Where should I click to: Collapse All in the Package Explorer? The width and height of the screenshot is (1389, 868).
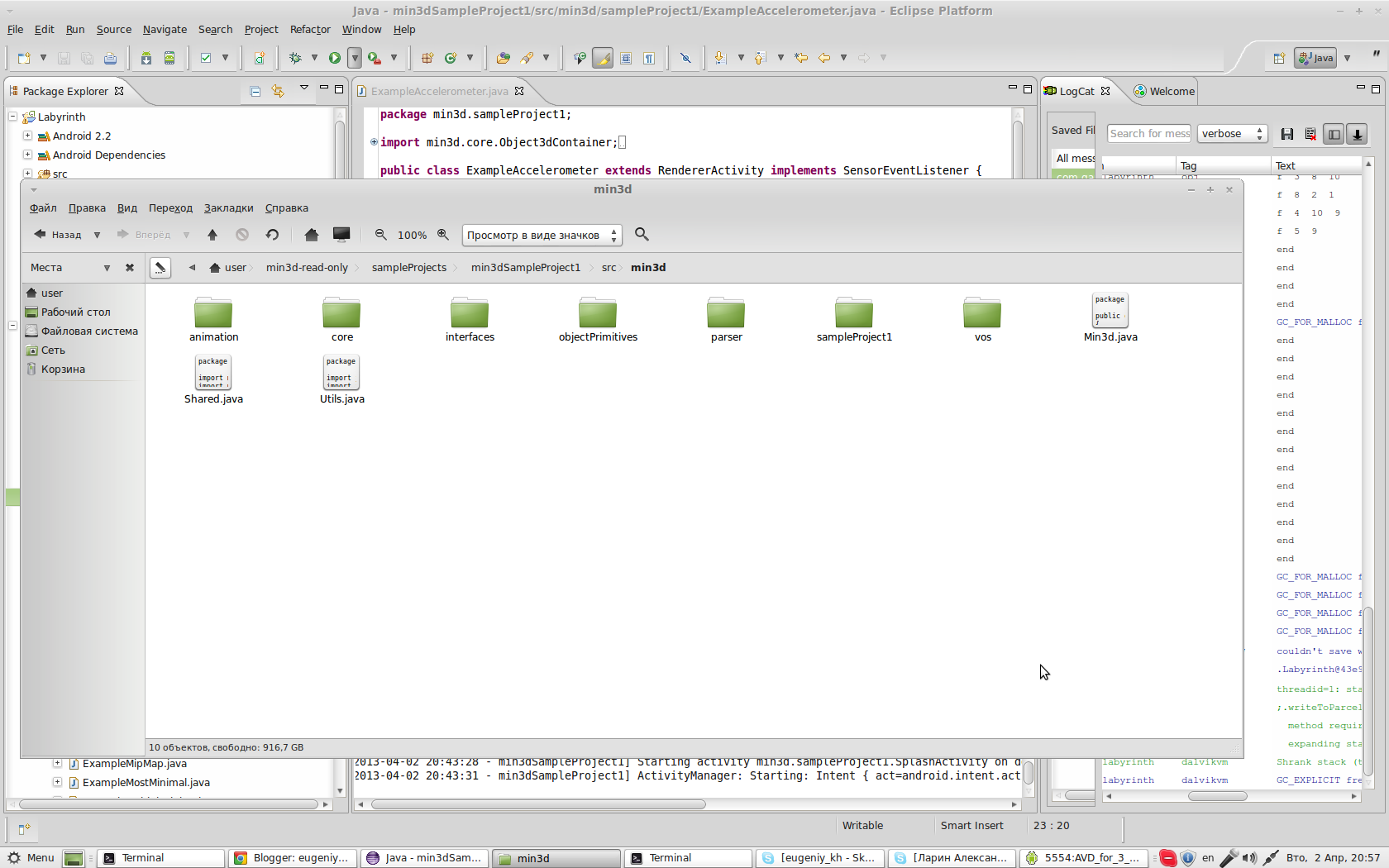coord(255,91)
